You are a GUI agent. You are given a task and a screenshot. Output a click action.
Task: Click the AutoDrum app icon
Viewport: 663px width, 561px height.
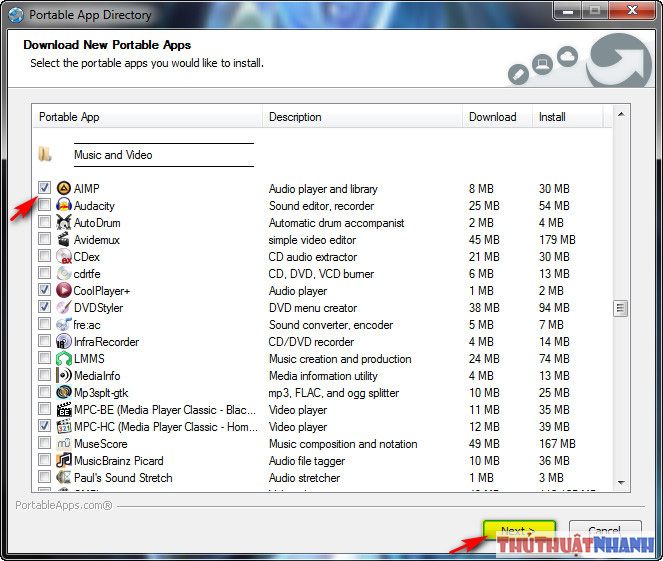tap(63, 222)
